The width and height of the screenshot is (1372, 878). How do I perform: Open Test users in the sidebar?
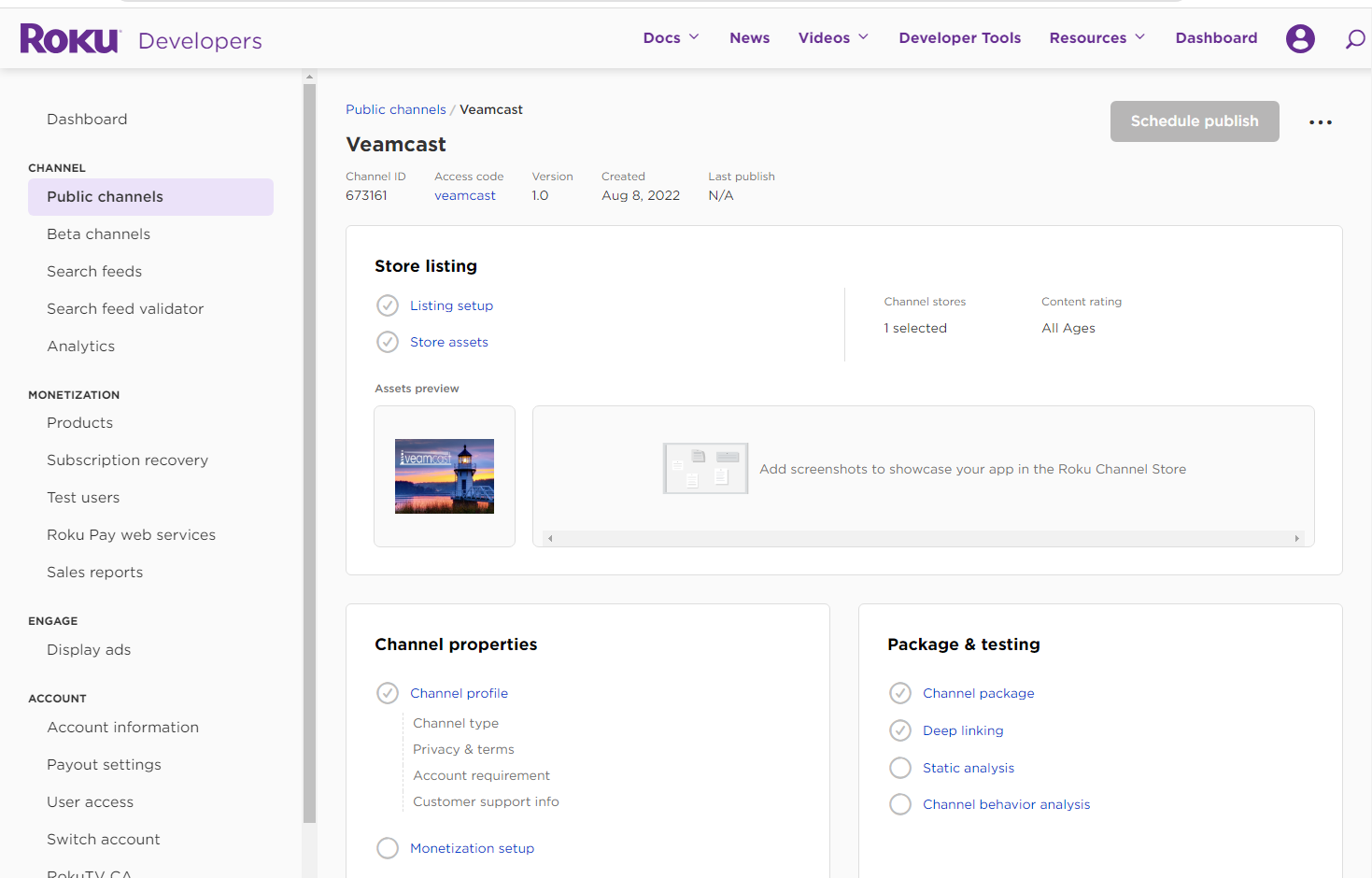(83, 498)
